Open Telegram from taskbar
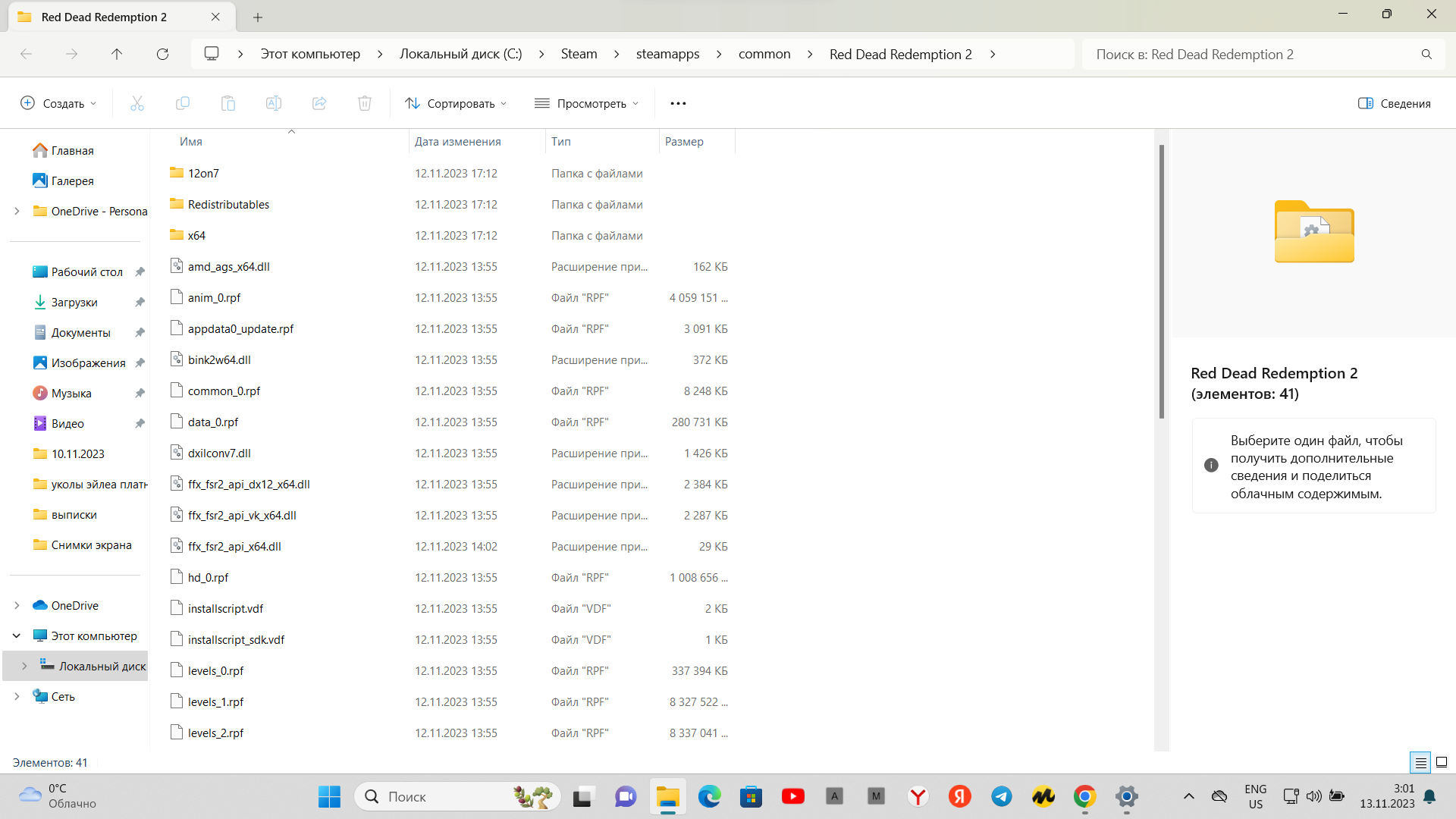The image size is (1456, 819). click(x=1002, y=796)
